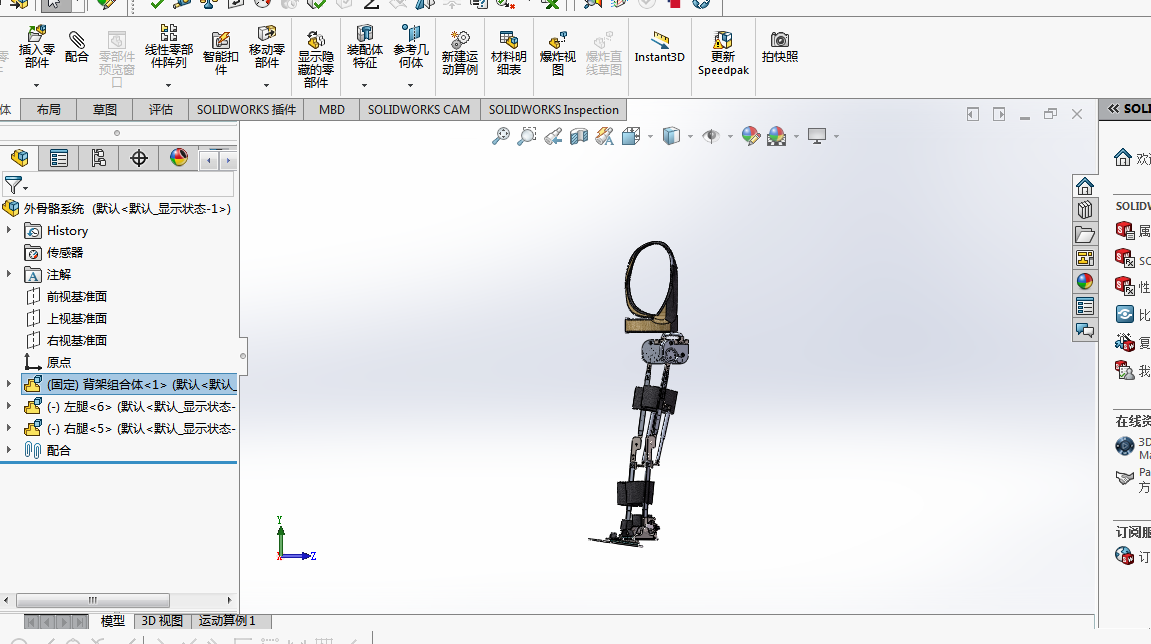The height and width of the screenshot is (644, 1151).
Task: Switch to SOLIDWORKS Inspection tab
Action: pyautogui.click(x=553, y=109)
